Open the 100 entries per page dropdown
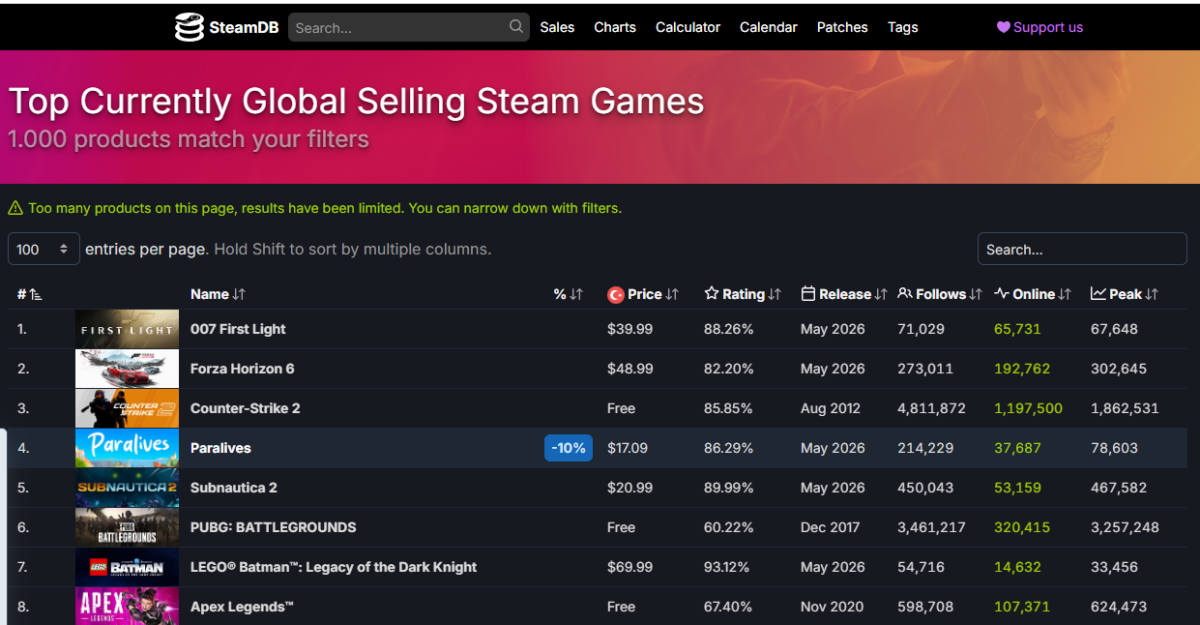Screen dimensions: 1200x625 point(44,249)
